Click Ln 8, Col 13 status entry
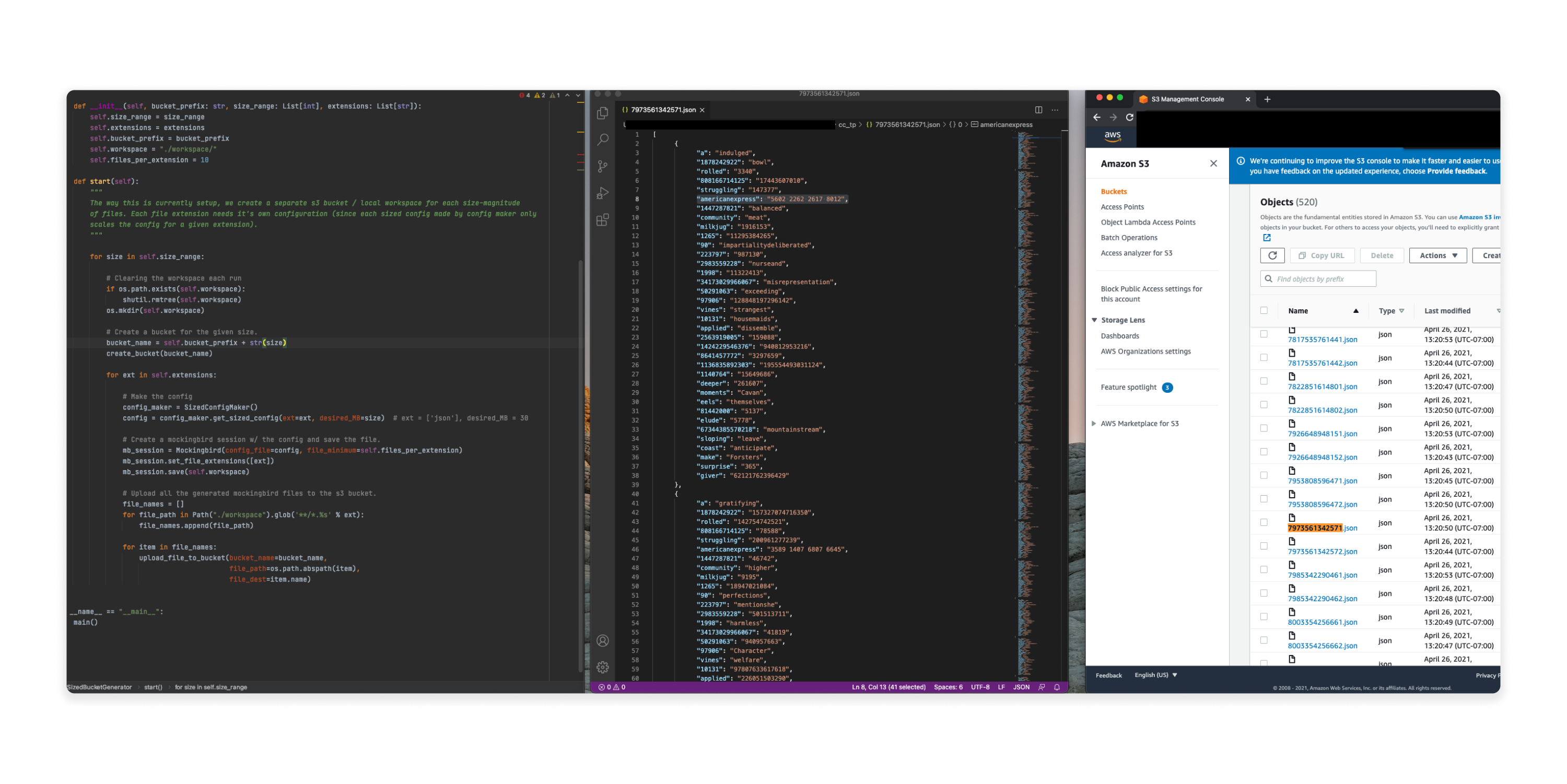The width and height of the screenshot is (1567, 784). tap(888, 687)
